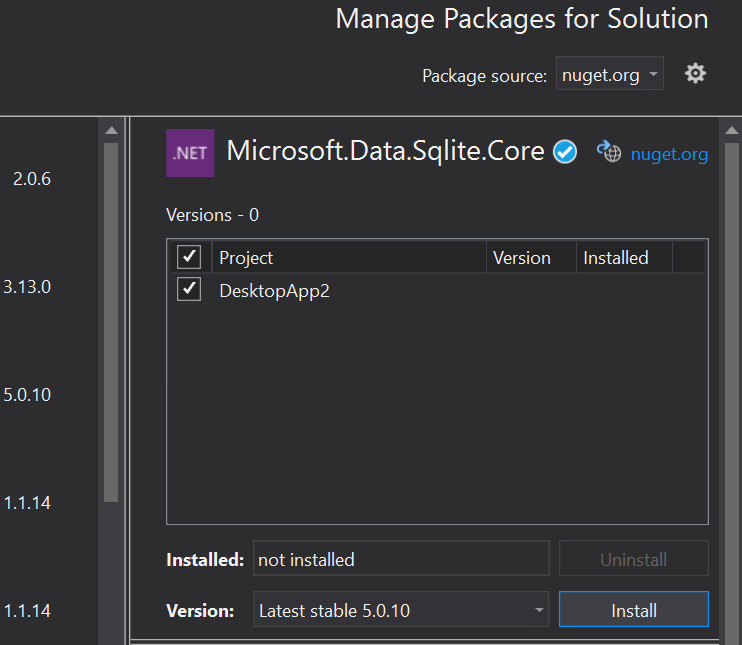The height and width of the screenshot is (645, 742).
Task: Select the package with version 2.0.6
Action: click(x=32, y=179)
